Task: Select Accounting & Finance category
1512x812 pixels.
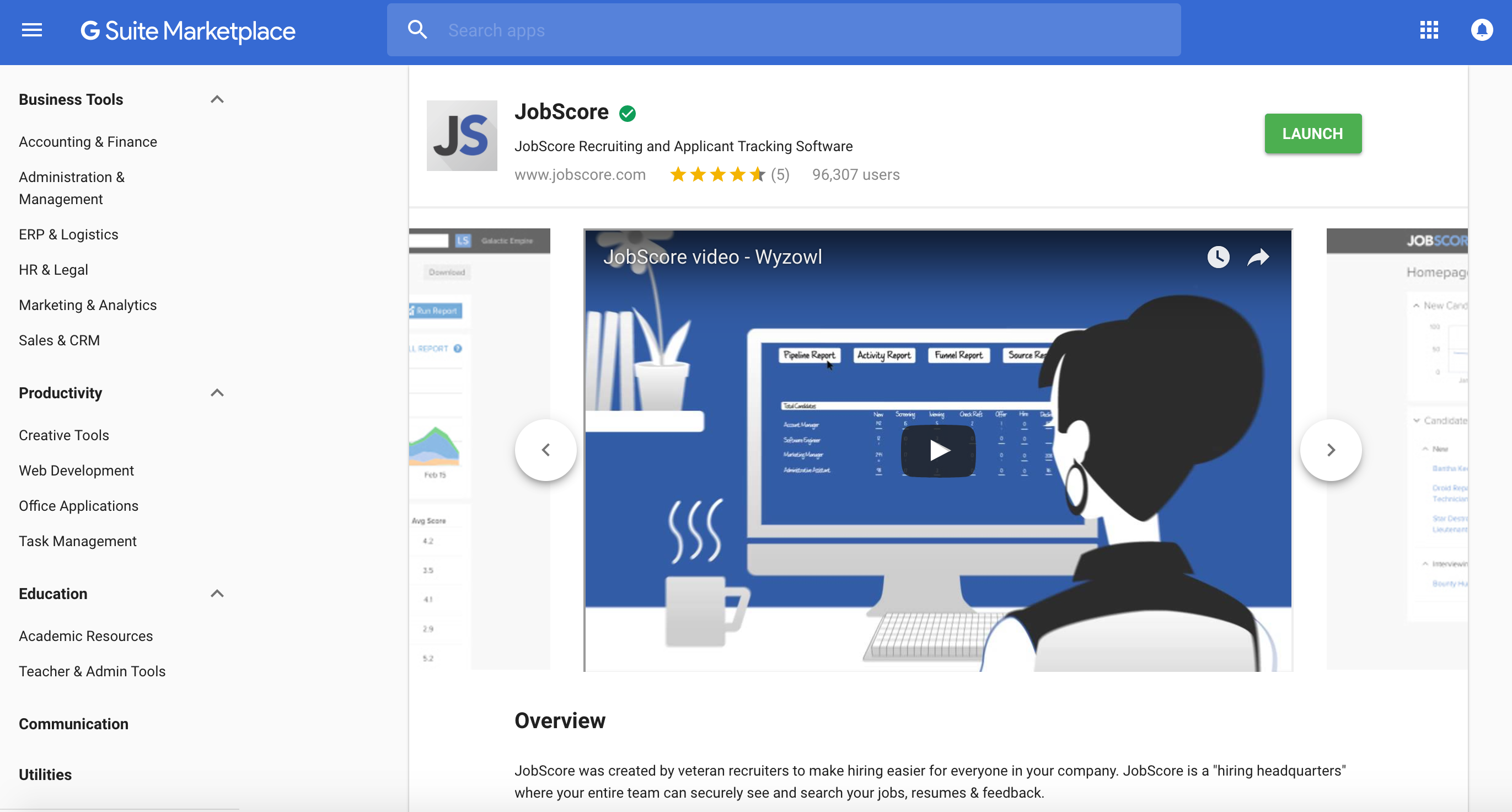Action: (x=88, y=142)
